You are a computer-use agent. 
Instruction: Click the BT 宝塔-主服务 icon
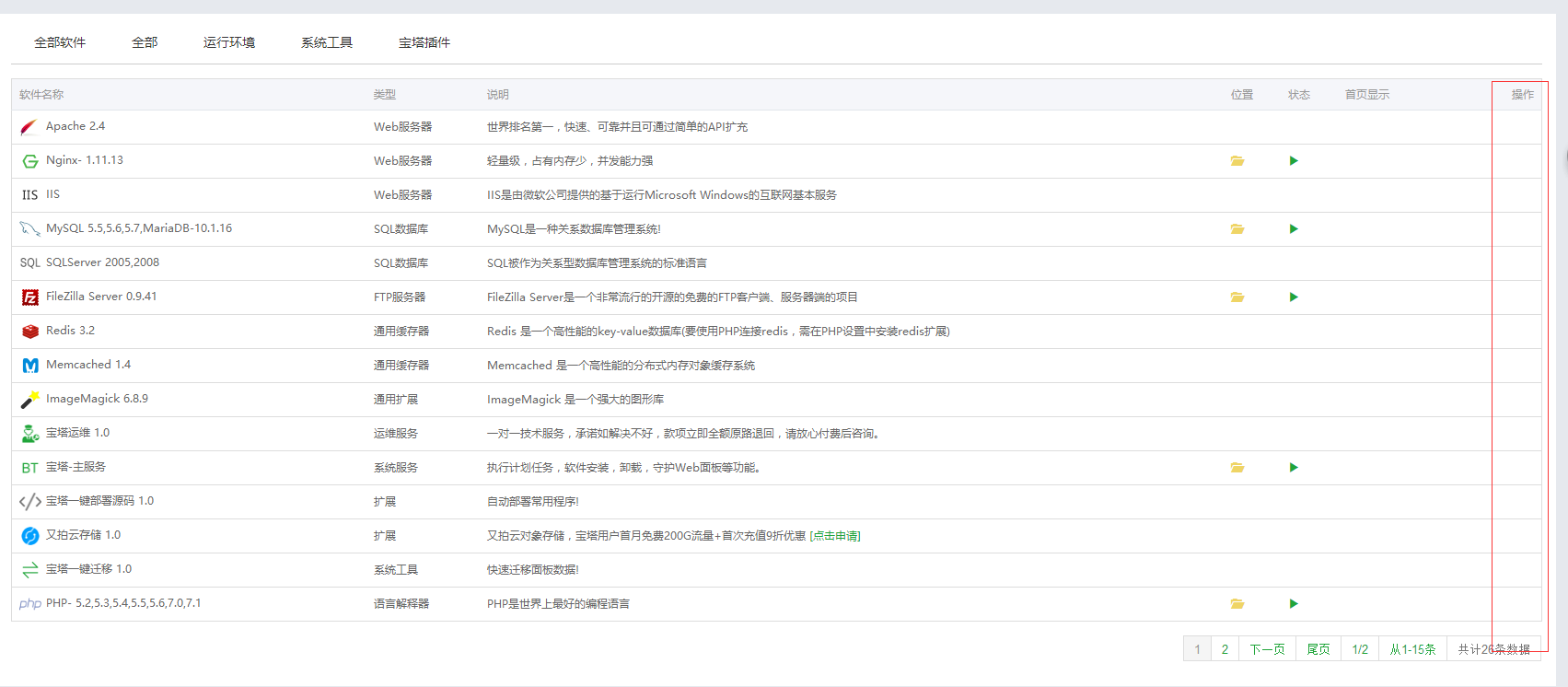(x=29, y=468)
